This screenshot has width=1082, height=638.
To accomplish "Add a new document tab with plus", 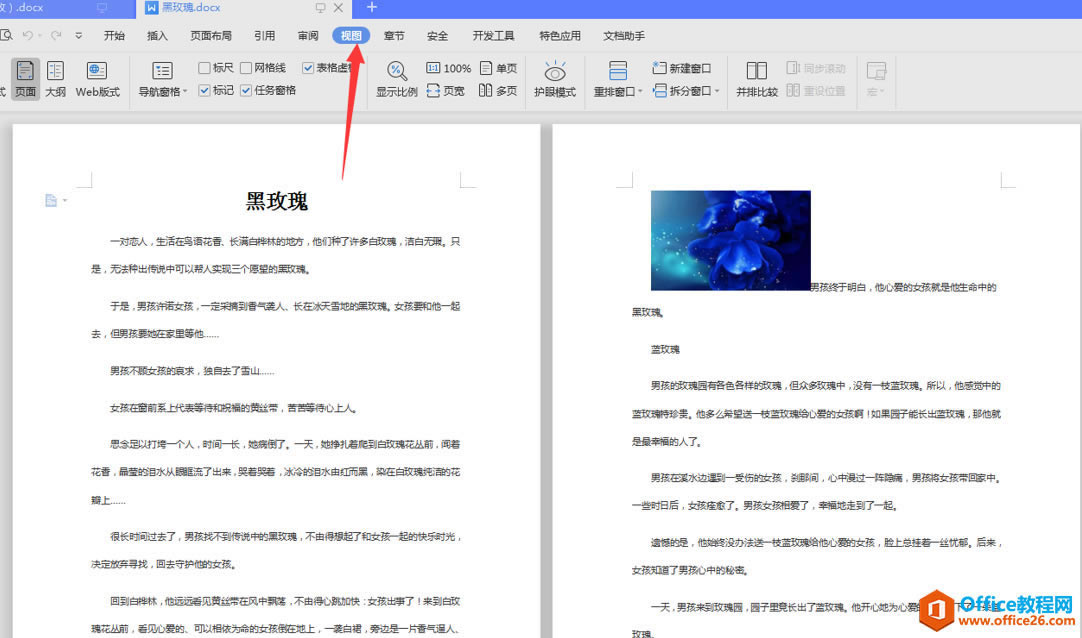I will (371, 8).
